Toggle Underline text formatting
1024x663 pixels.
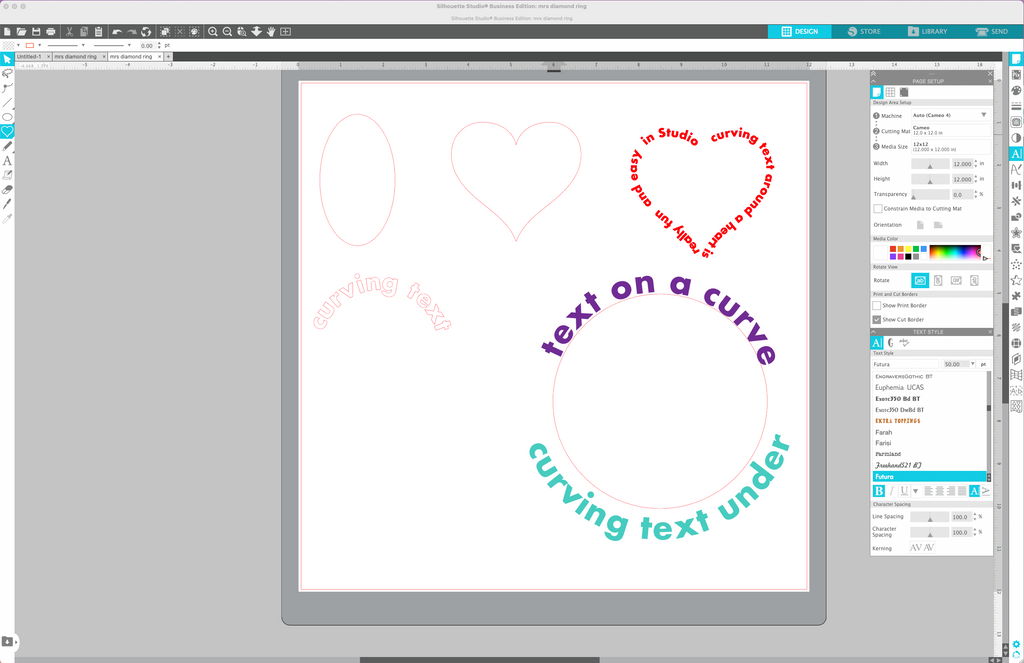[904, 491]
